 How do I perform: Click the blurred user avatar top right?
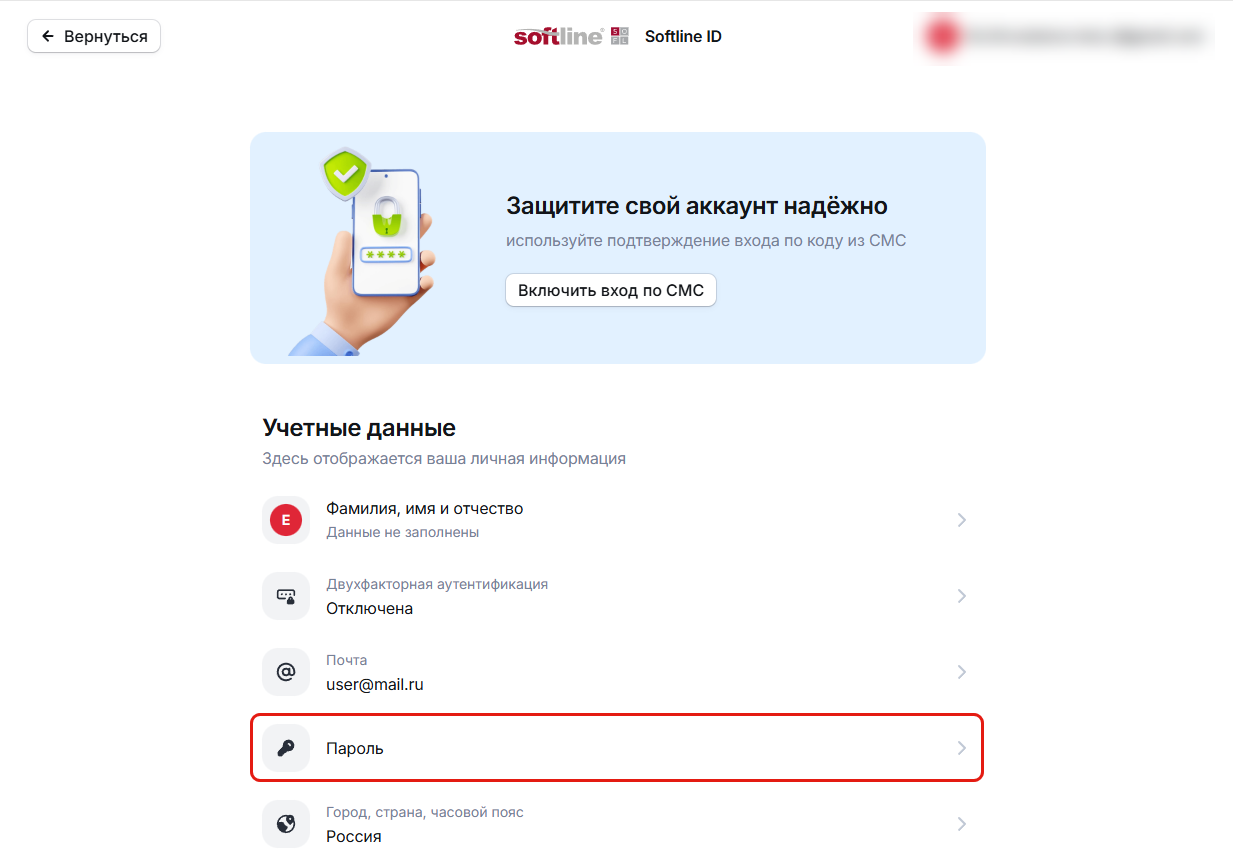(941, 37)
